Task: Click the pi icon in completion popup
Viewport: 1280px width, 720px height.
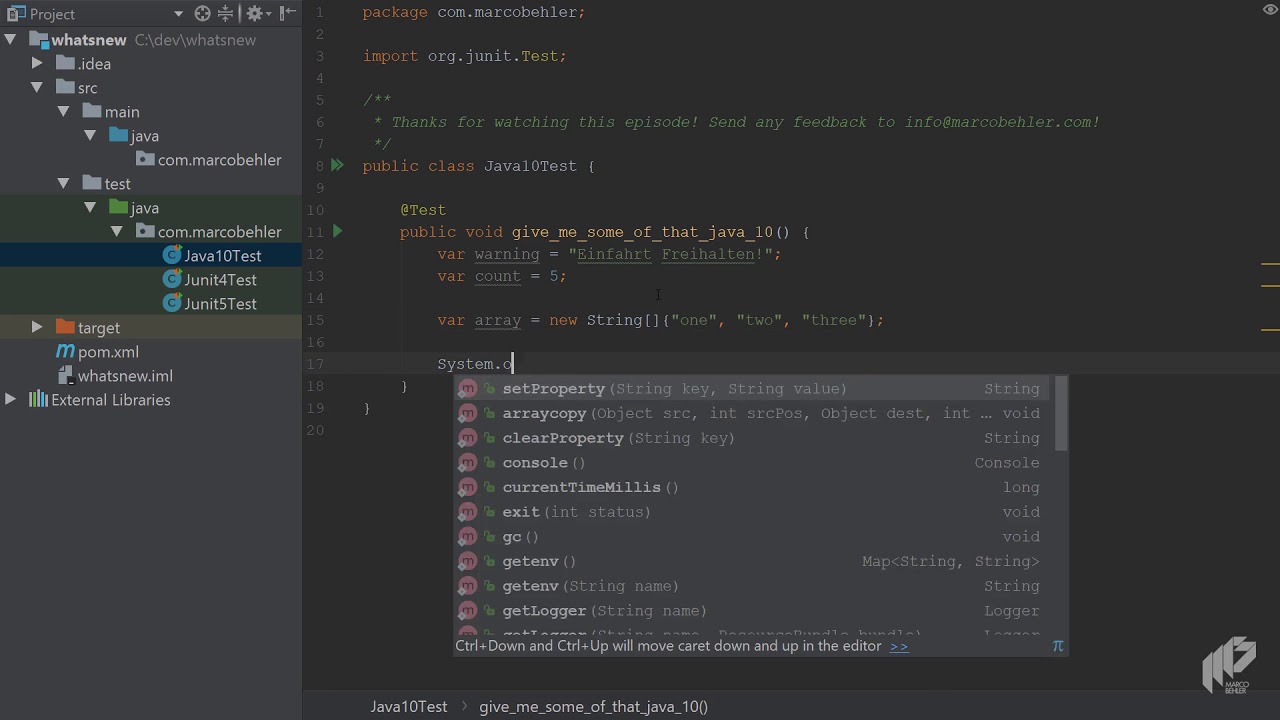Action: [1058, 646]
